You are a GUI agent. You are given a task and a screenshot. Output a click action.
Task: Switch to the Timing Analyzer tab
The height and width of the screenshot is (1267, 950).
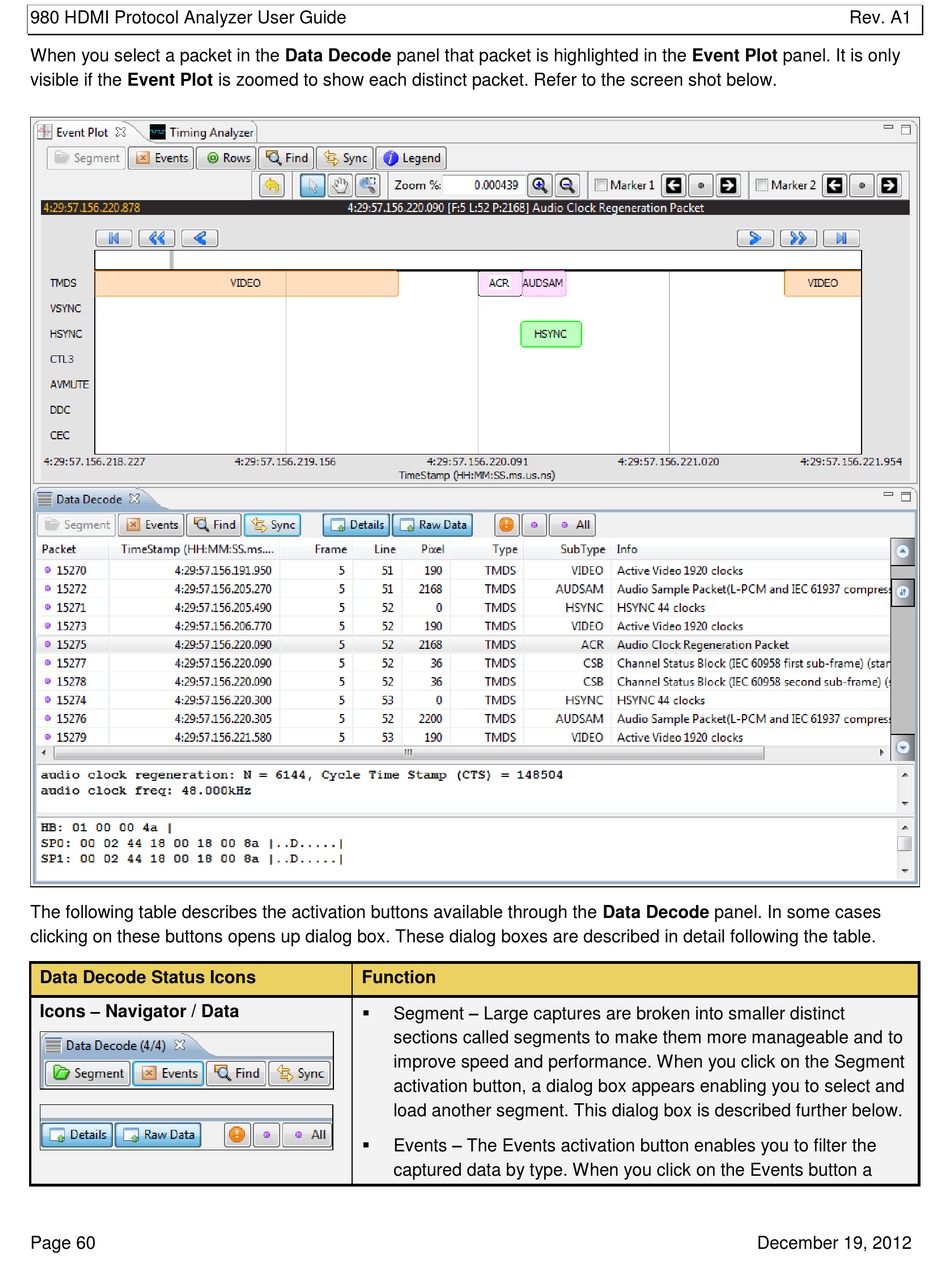pyautogui.click(x=201, y=132)
